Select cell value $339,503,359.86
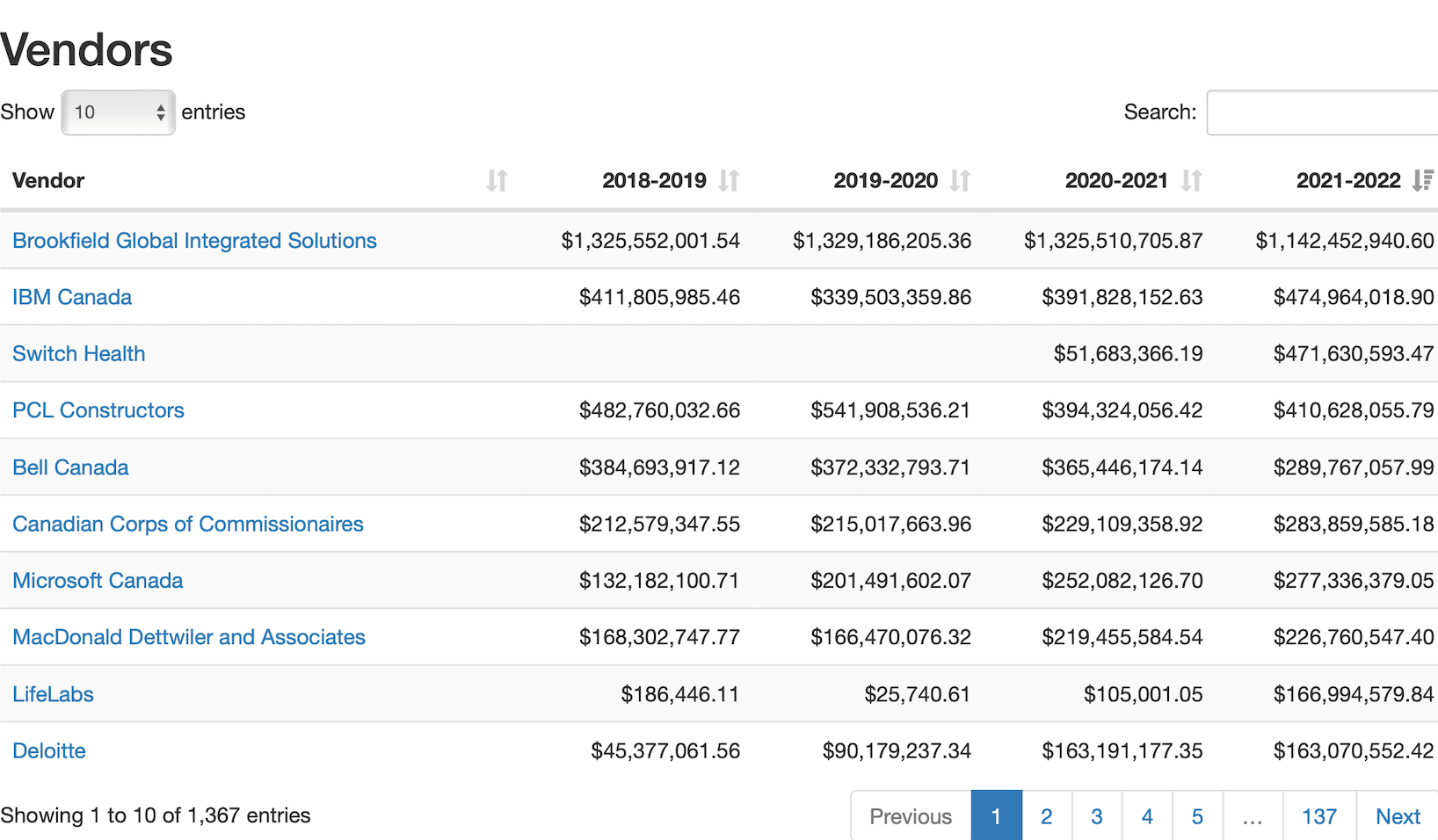 [x=890, y=297]
